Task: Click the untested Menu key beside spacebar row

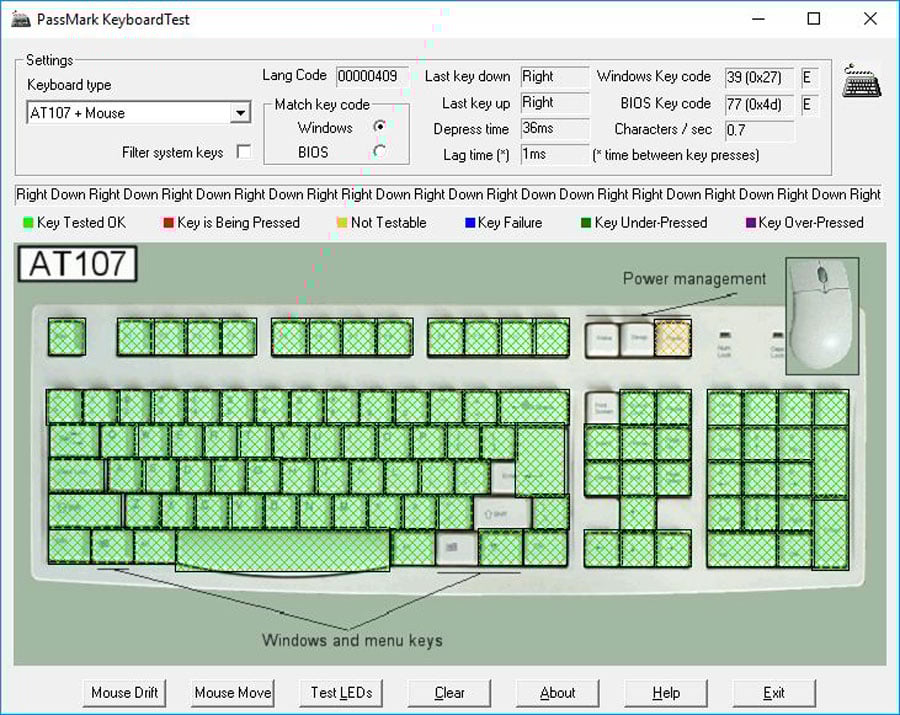Action: pyautogui.click(x=456, y=548)
